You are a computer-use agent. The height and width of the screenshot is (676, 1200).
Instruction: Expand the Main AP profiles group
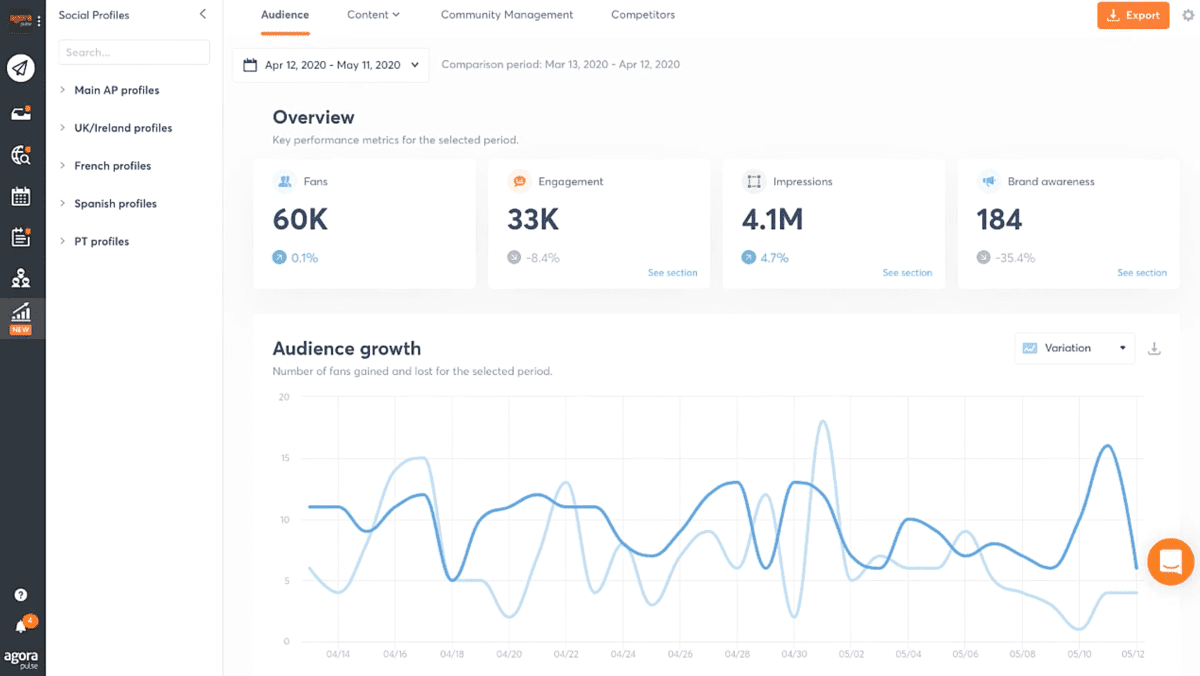click(116, 90)
